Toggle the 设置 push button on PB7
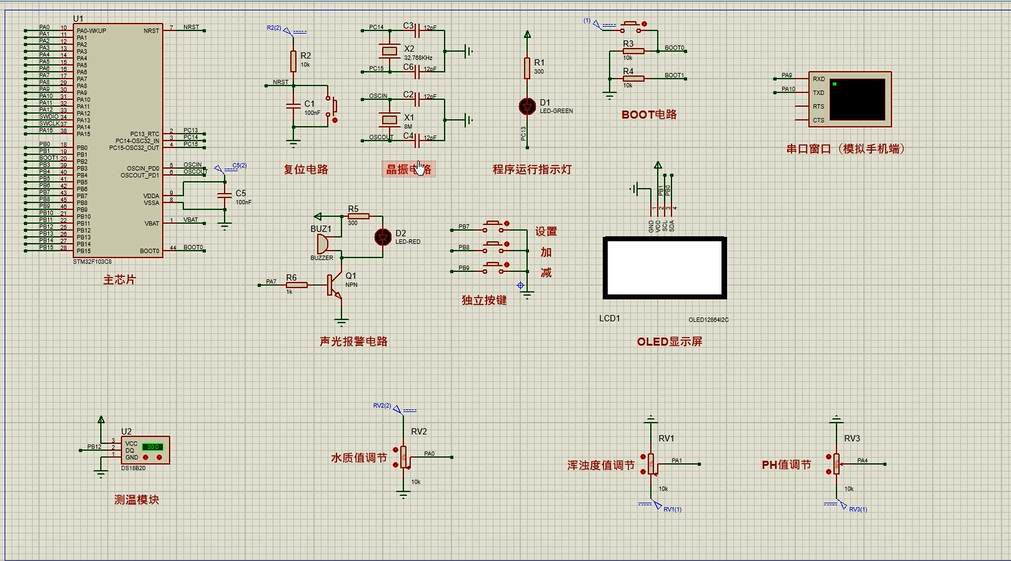1011x561 pixels. click(x=495, y=226)
